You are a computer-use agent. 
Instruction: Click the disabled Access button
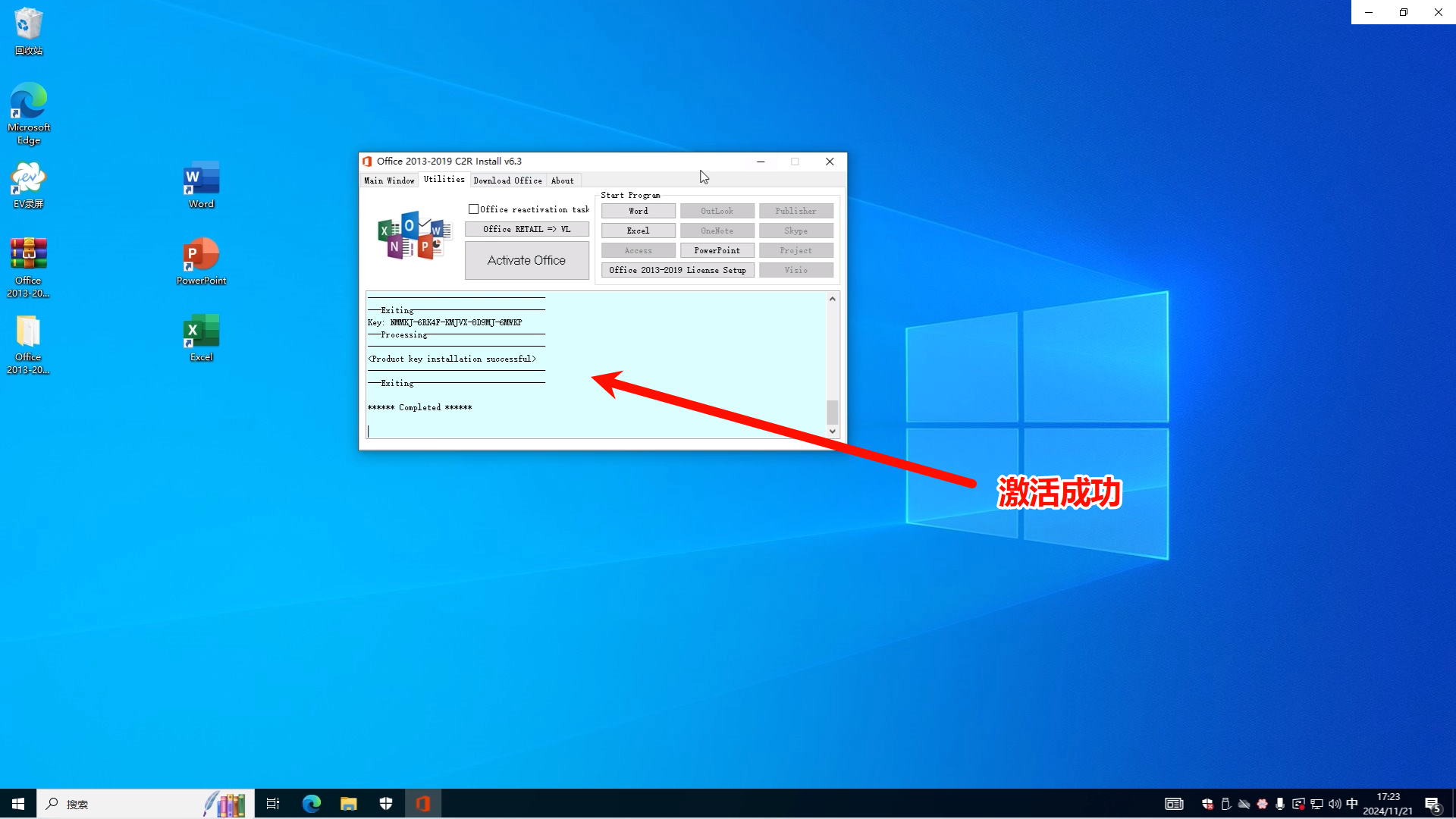pyautogui.click(x=638, y=250)
